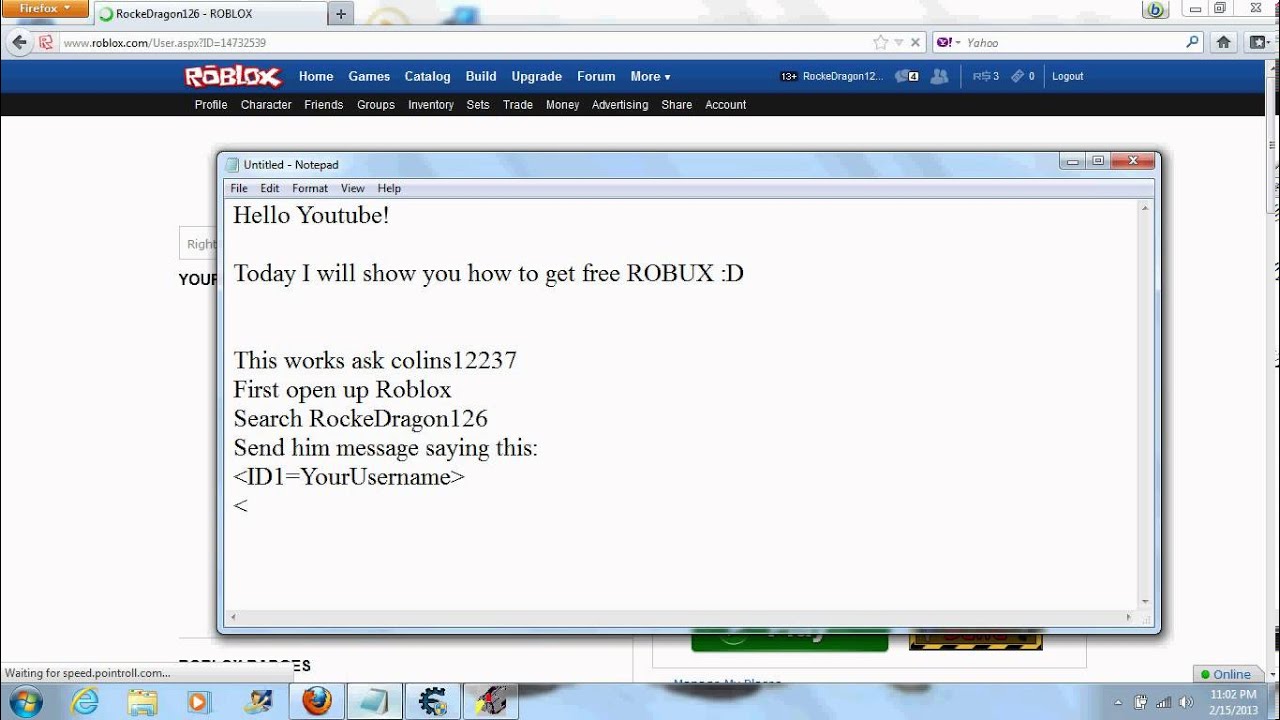Click the Upgrade link in the Roblox header
This screenshot has width=1280, height=720.
[x=537, y=77]
